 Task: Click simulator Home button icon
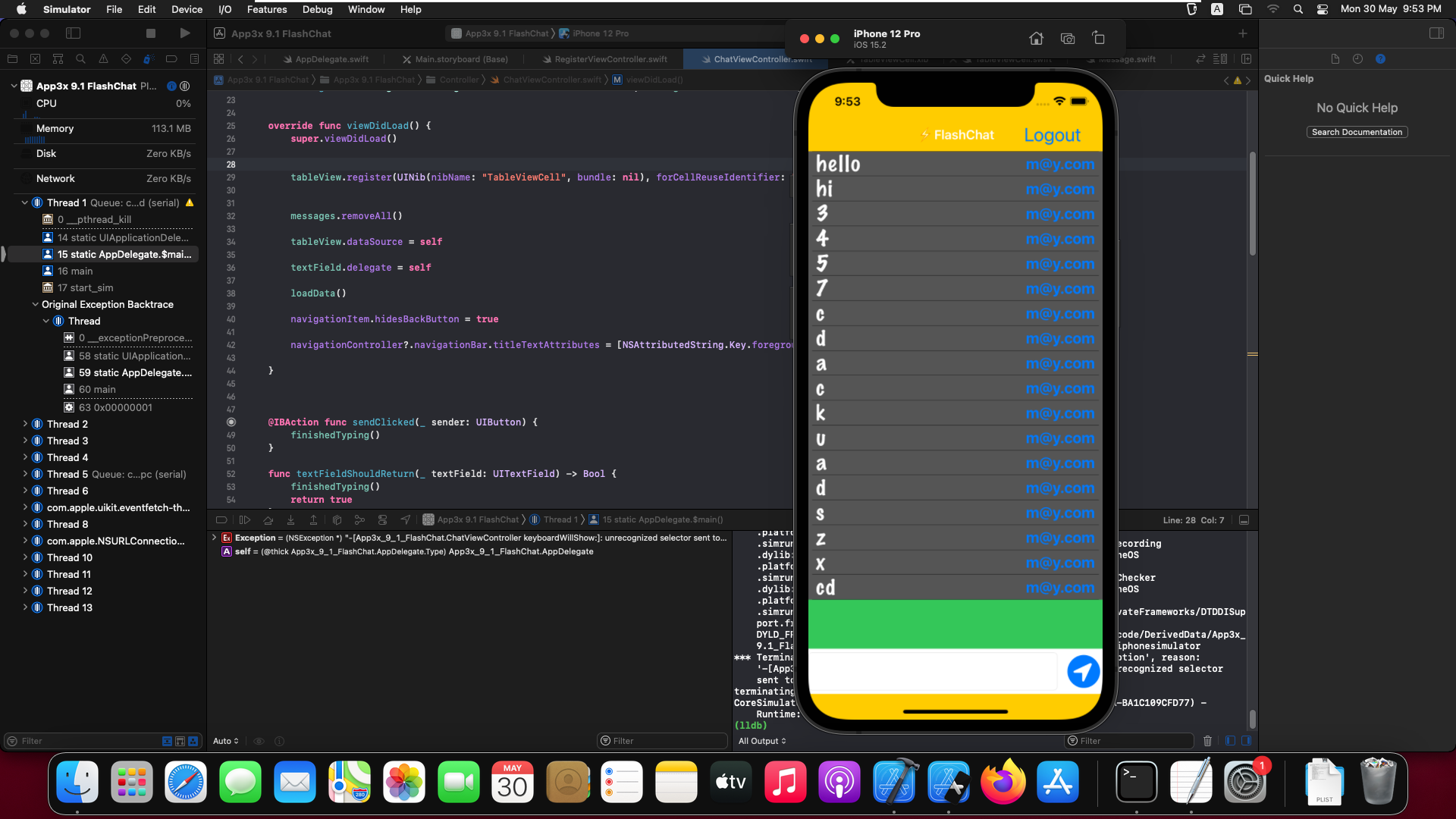tap(1036, 39)
